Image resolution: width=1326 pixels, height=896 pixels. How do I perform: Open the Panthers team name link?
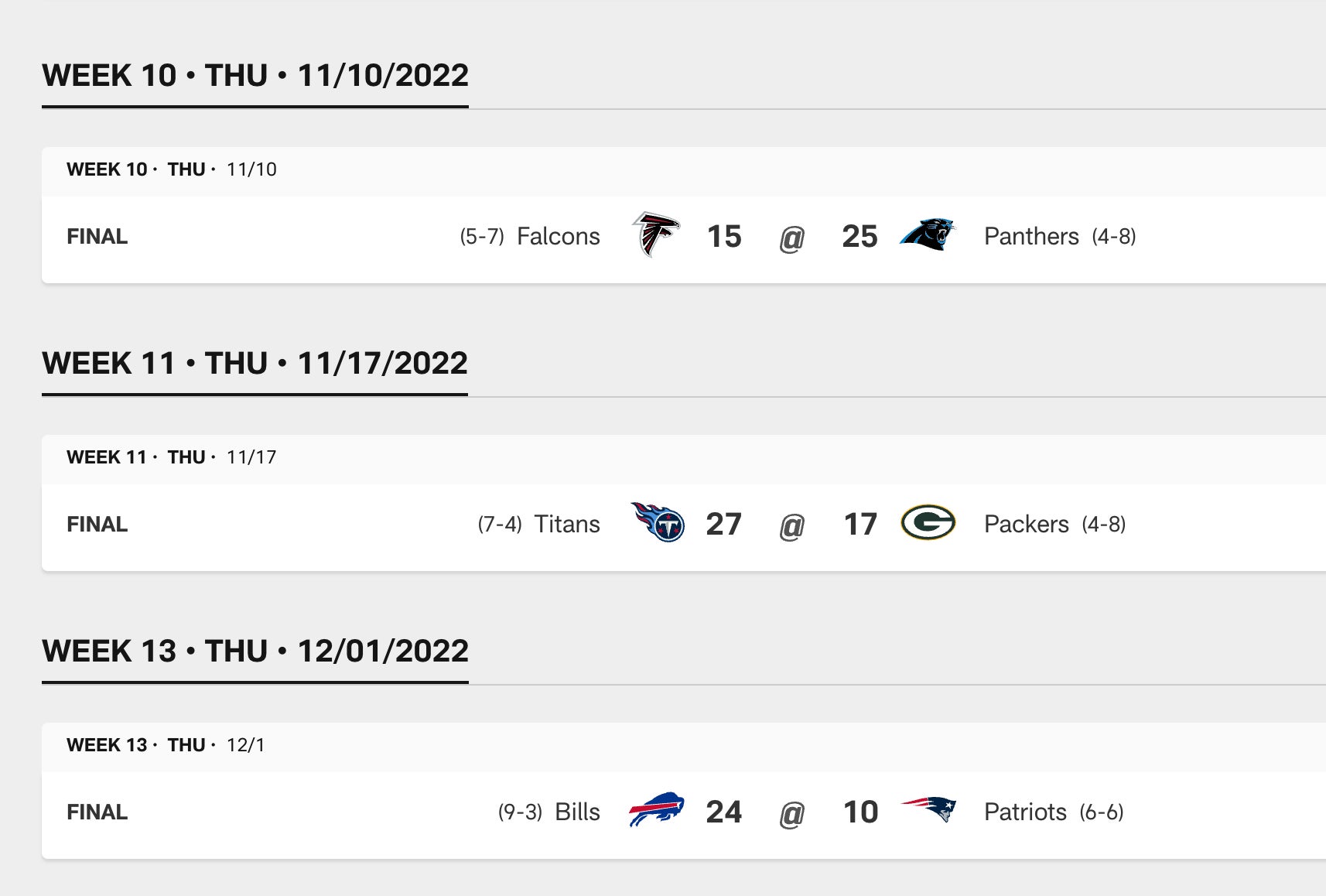[x=1030, y=236]
